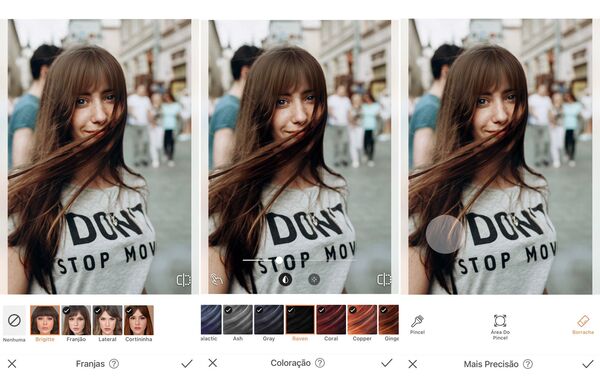This screenshot has width=600, height=387.
Task: Pick the Ginger hair color swatch
Action: [388, 320]
